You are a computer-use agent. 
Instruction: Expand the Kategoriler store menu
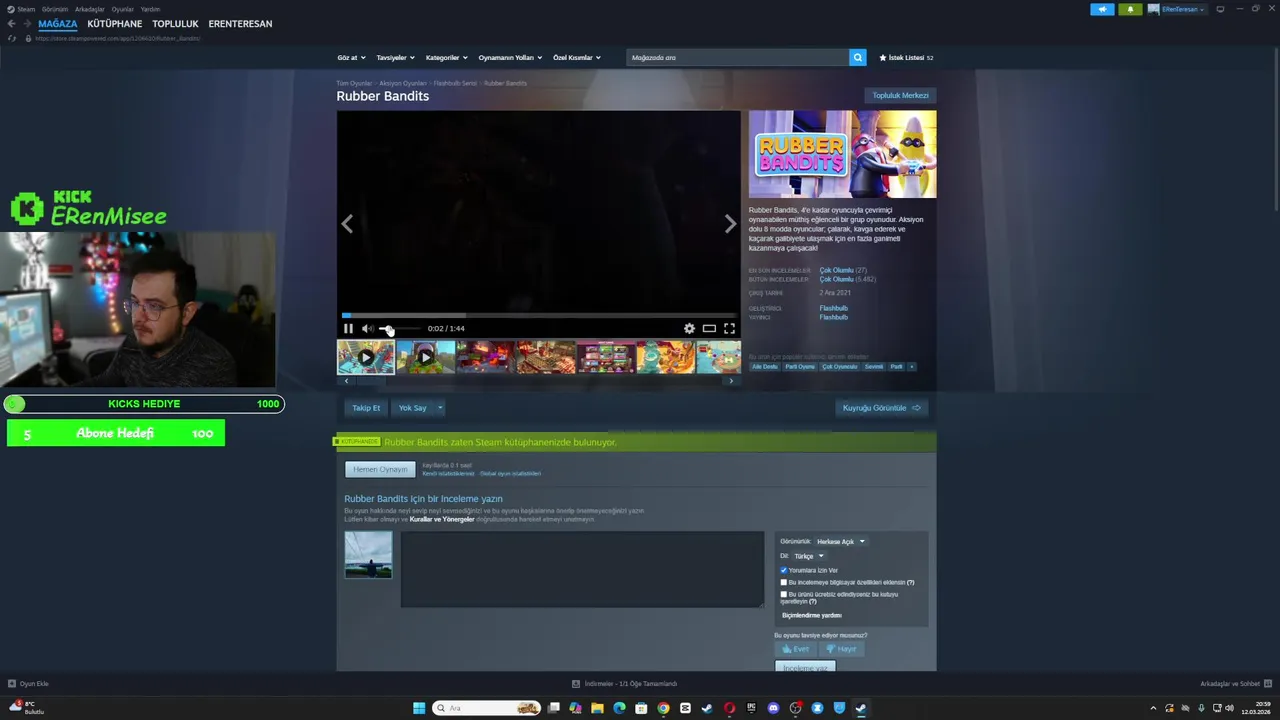446,58
